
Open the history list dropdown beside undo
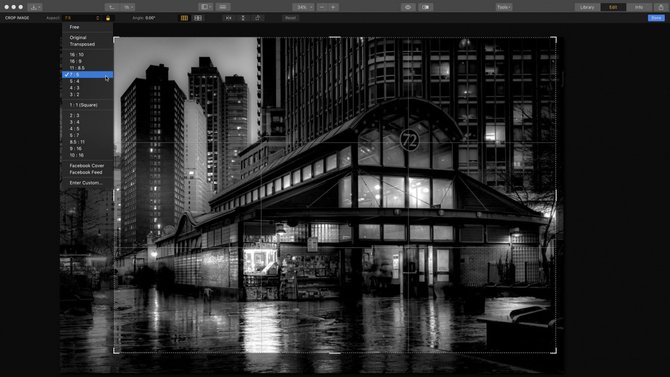click(x=127, y=7)
